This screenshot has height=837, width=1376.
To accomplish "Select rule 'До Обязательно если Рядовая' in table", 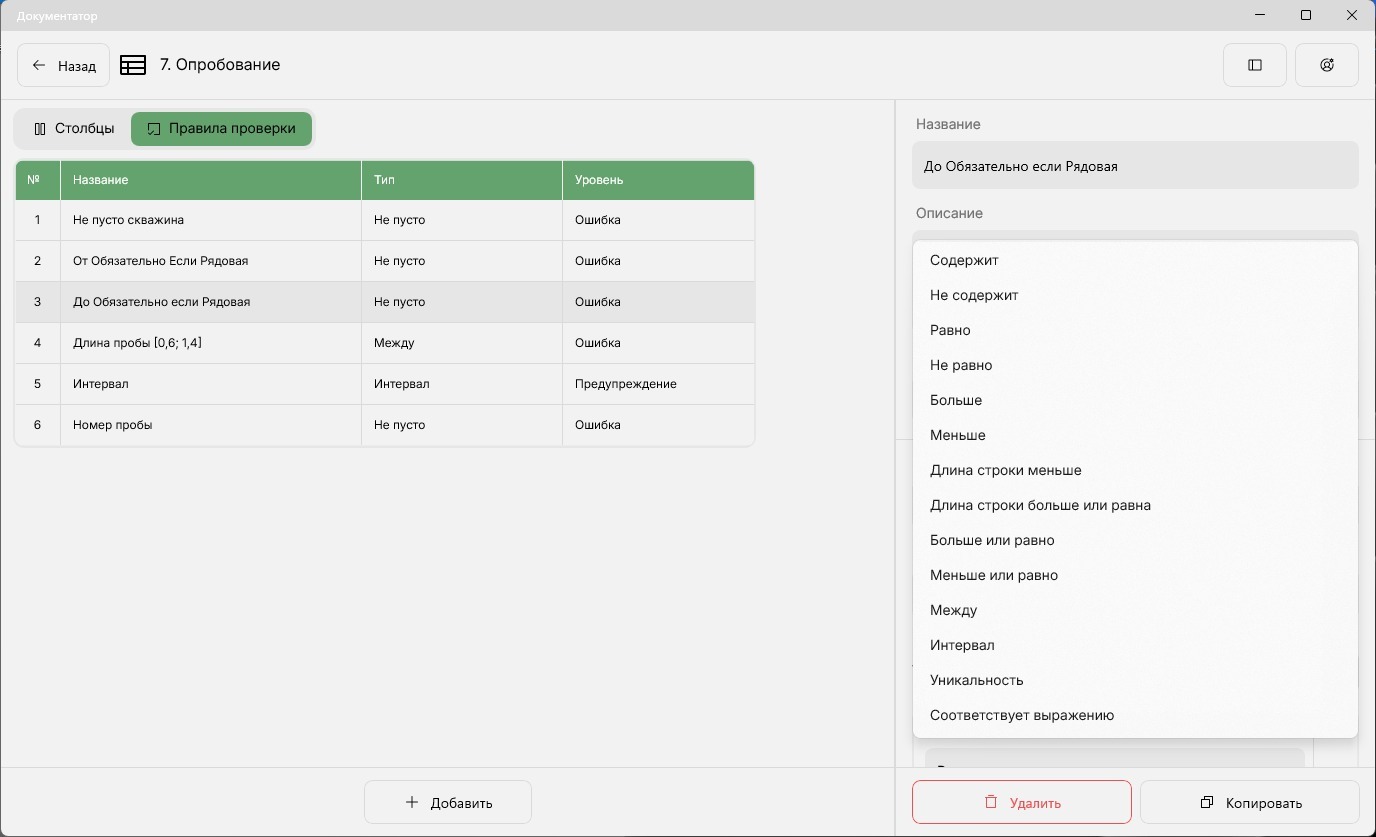I will (384, 302).
